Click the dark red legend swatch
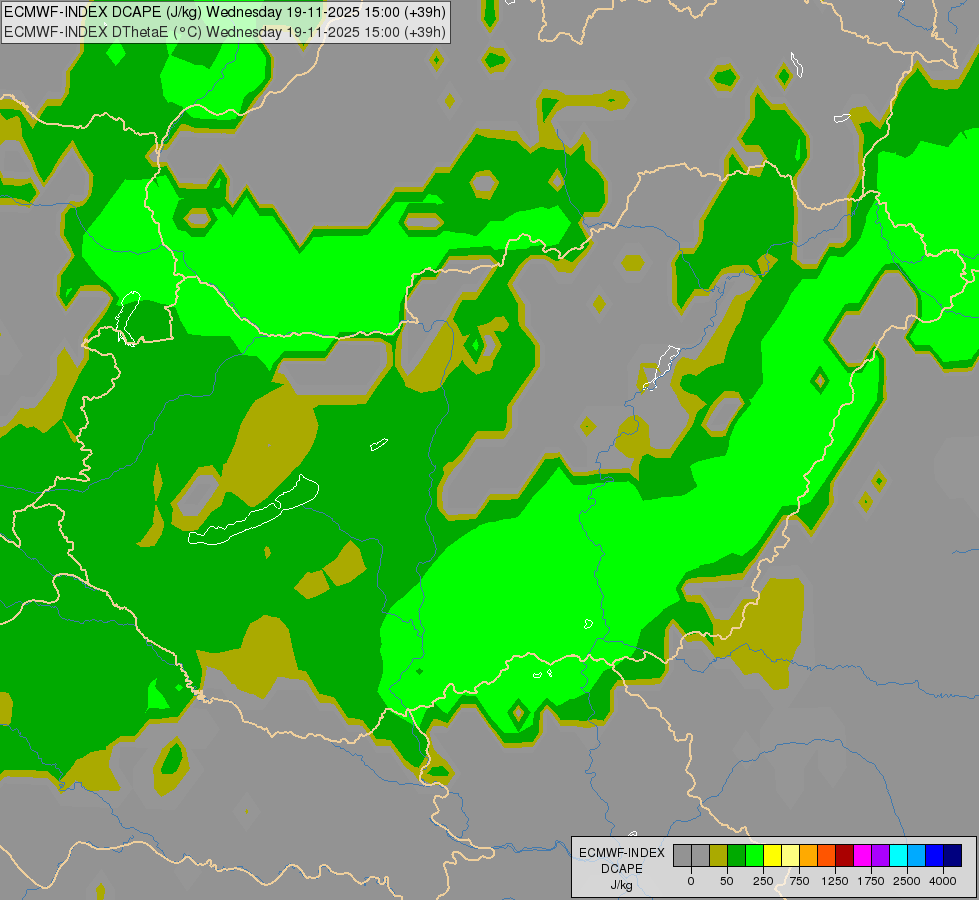Screen dimensions: 979x900 [845, 855]
